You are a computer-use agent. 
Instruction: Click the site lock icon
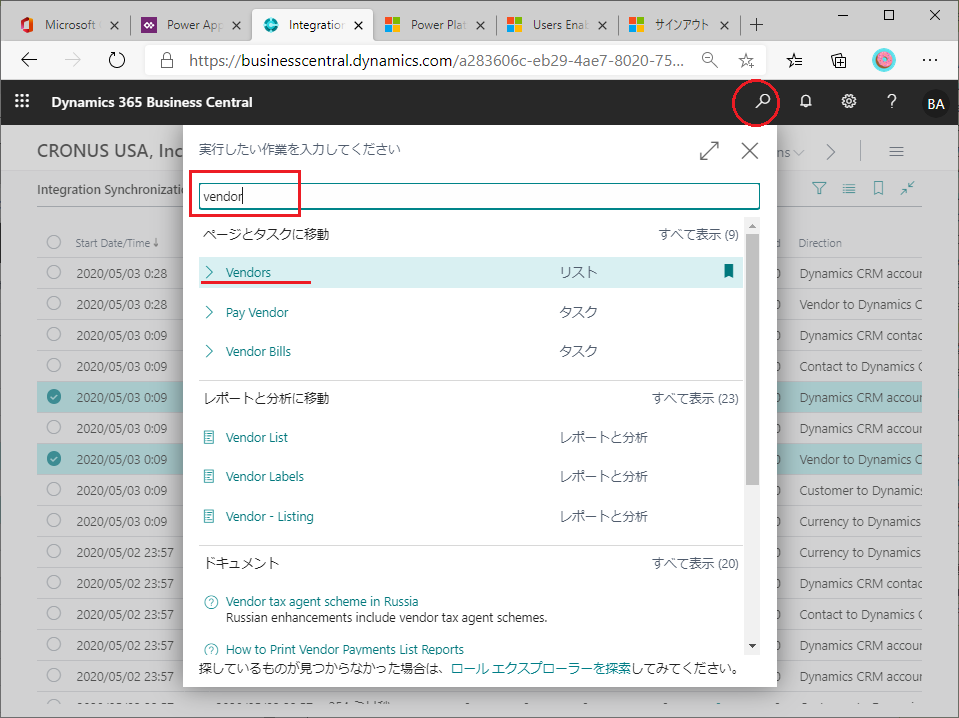coord(166,60)
